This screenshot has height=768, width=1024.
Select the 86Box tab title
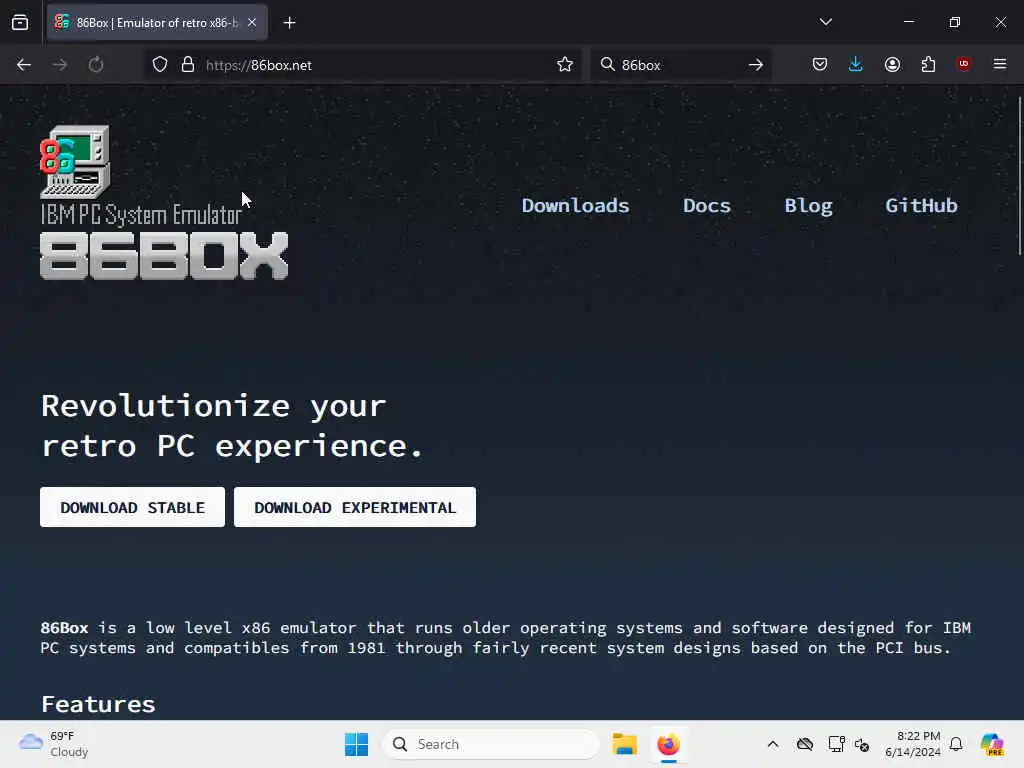(157, 23)
